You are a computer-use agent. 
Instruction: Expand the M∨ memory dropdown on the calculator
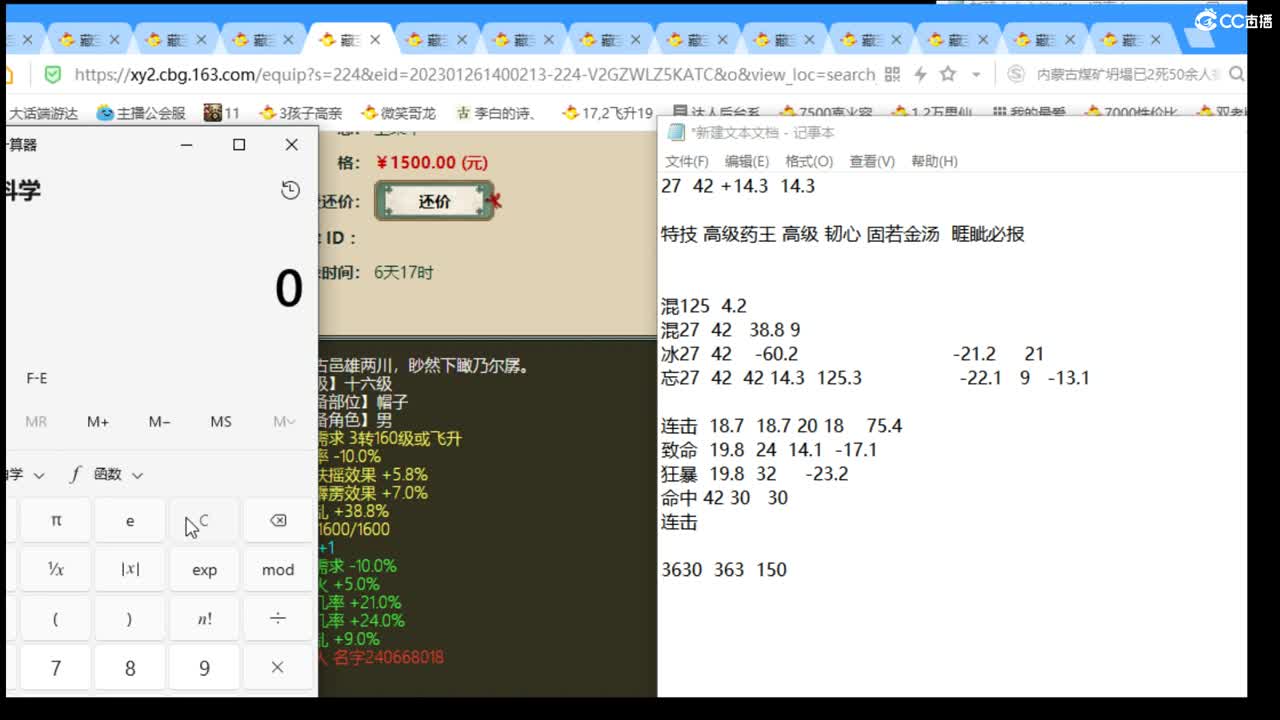282,422
